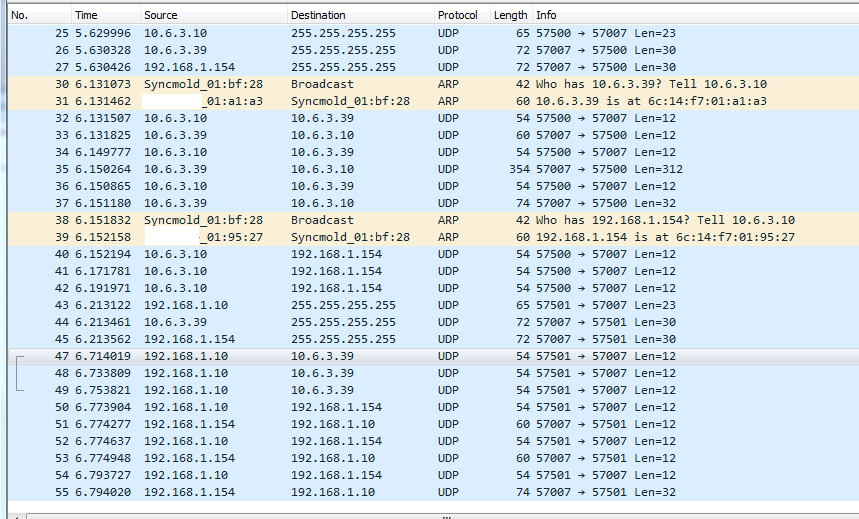Select ARP reply packet 39
The image size is (859, 519).
(x=433, y=237)
